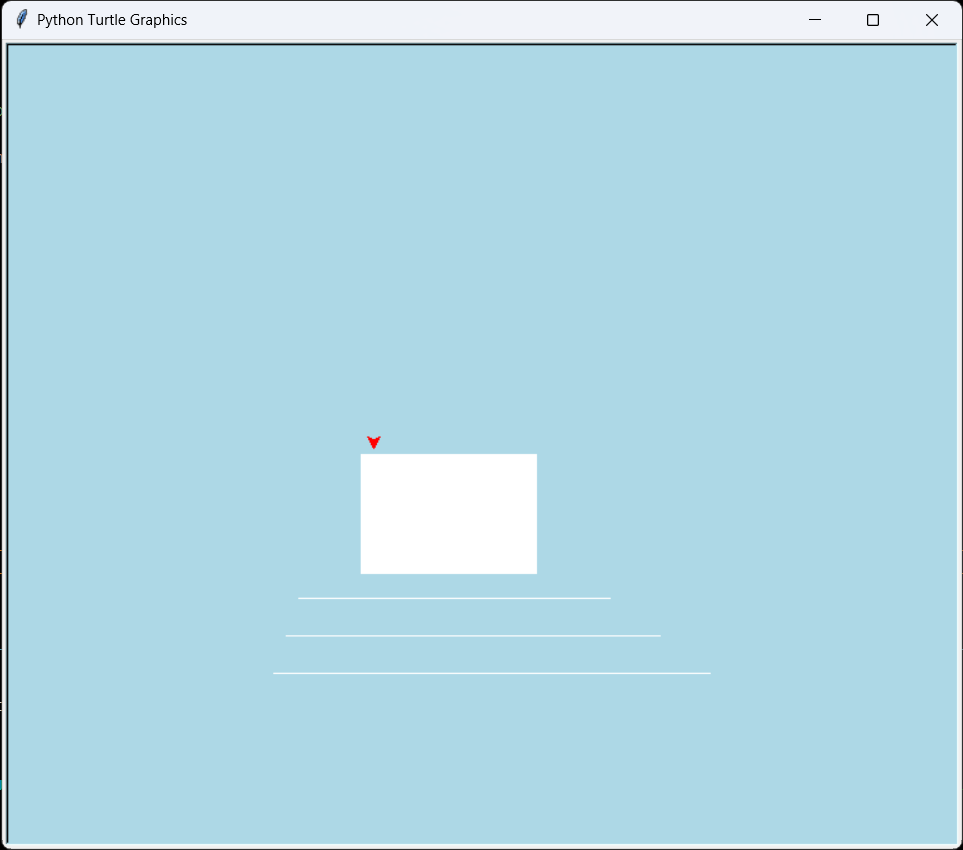Click the "Python Turtle Graphics" title text
963x850 pixels.
click(x=112, y=20)
